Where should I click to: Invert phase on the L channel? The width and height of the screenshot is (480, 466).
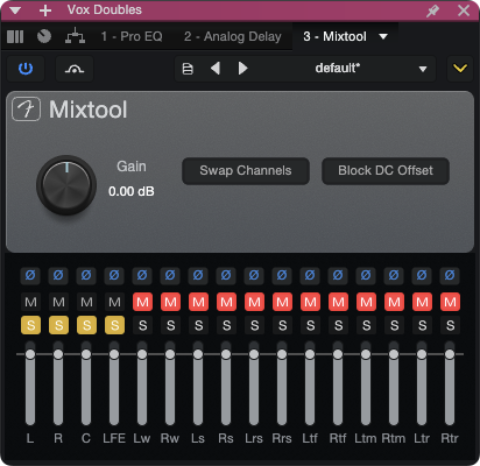[31, 276]
